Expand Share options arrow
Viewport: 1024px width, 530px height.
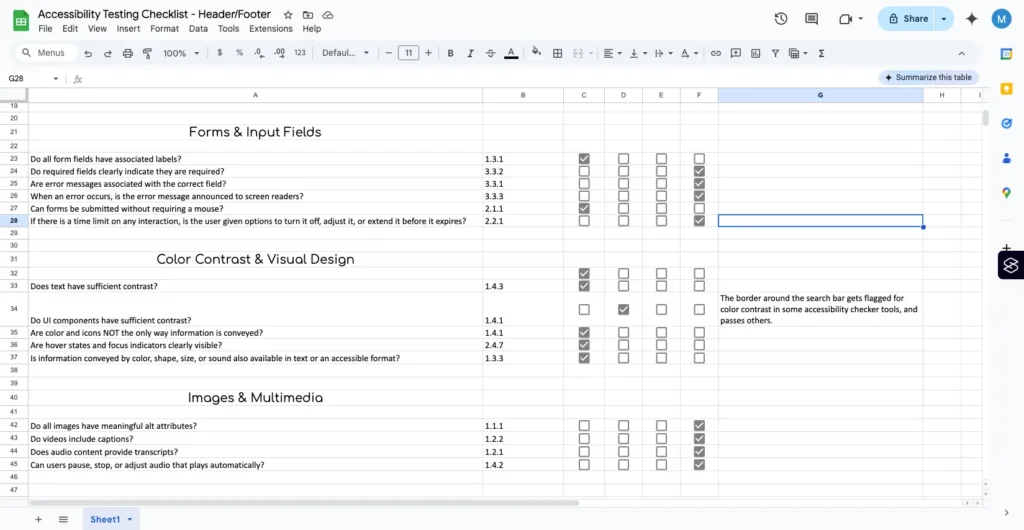coord(944,19)
